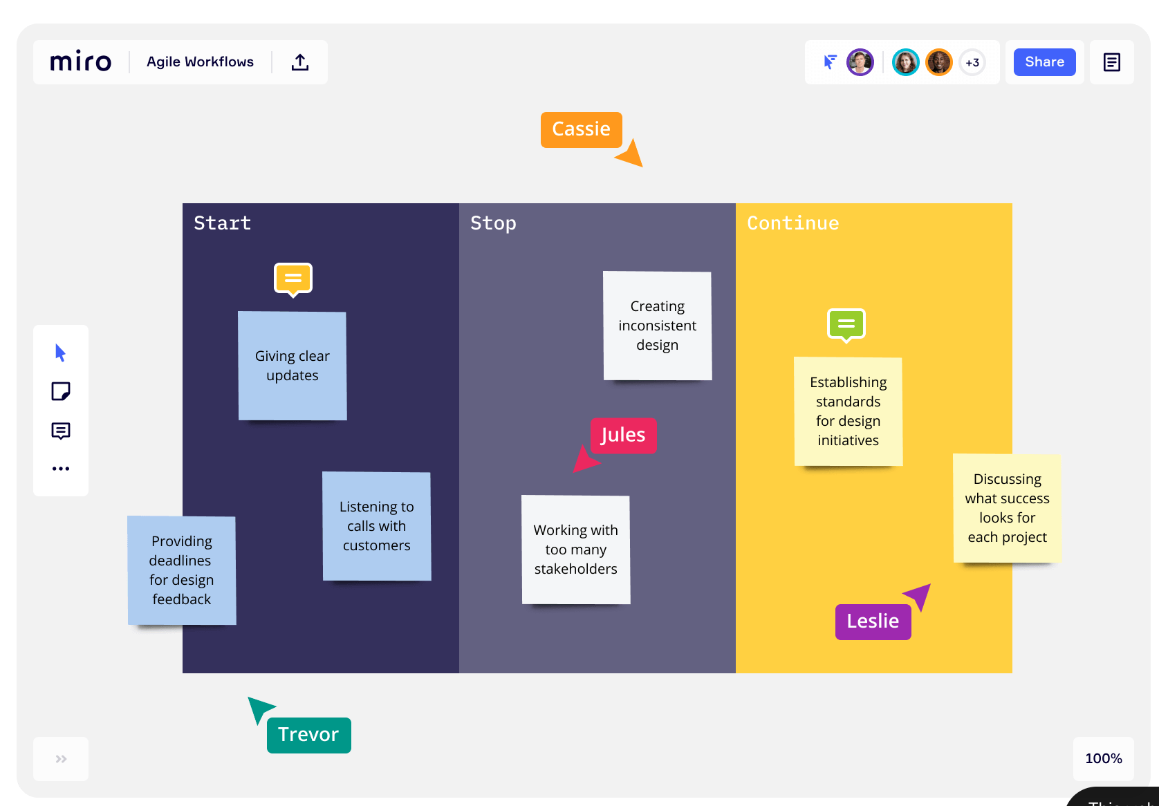1159x806 pixels.
Task: Choose the sticky note tool
Action: click(61, 391)
